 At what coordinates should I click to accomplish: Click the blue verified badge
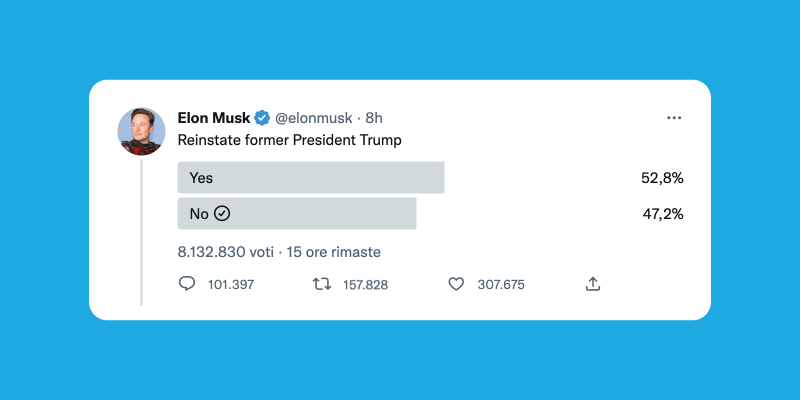262,118
